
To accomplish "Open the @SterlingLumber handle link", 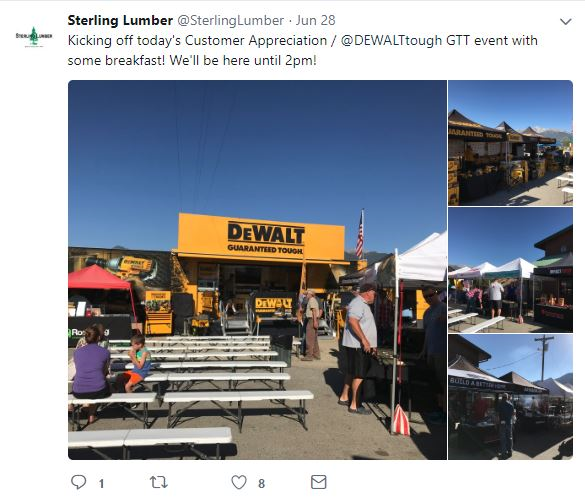I will coord(230,20).
